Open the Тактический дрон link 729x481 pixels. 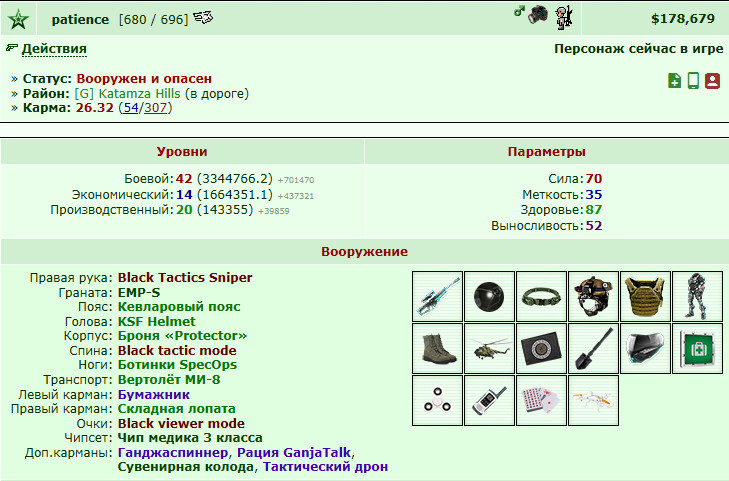[x=325, y=467]
